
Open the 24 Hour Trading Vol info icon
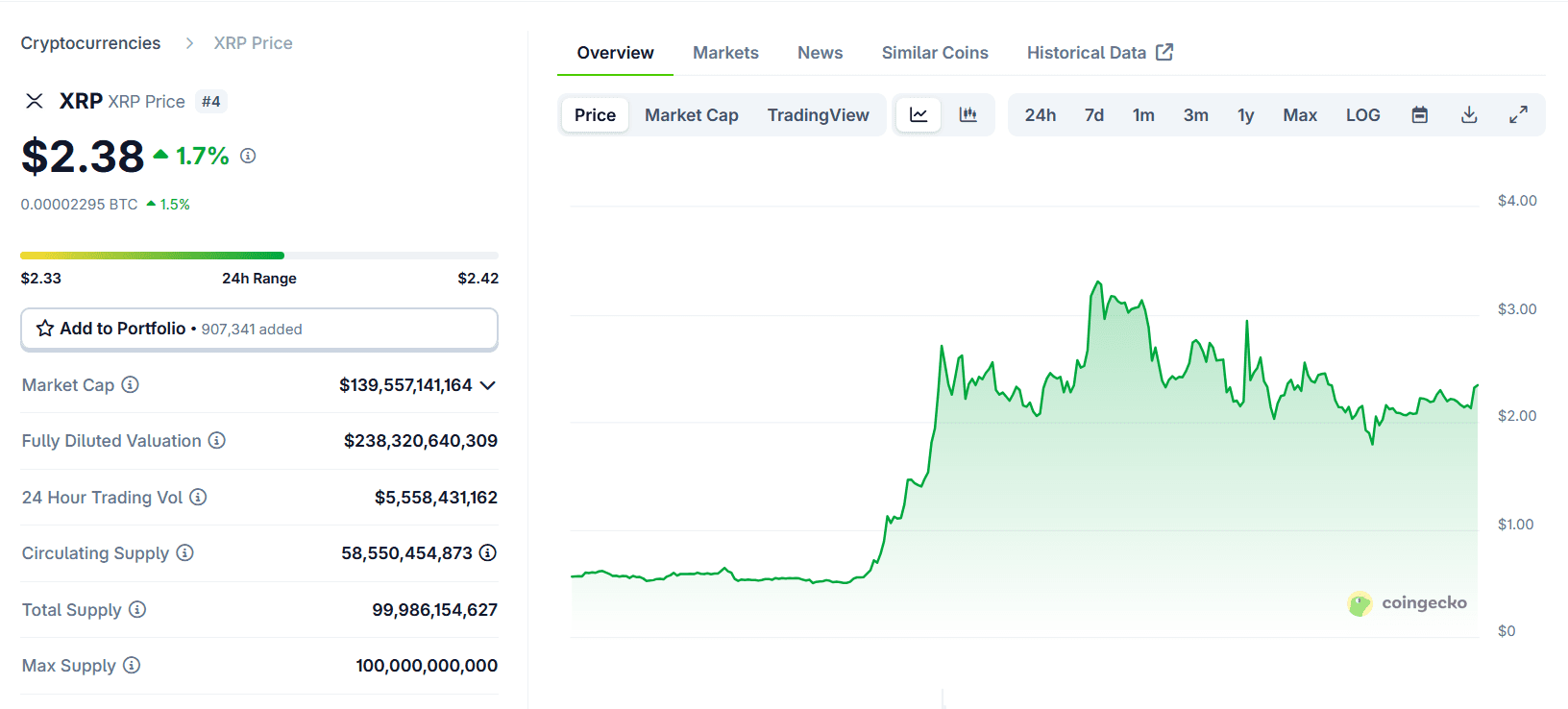(x=198, y=497)
